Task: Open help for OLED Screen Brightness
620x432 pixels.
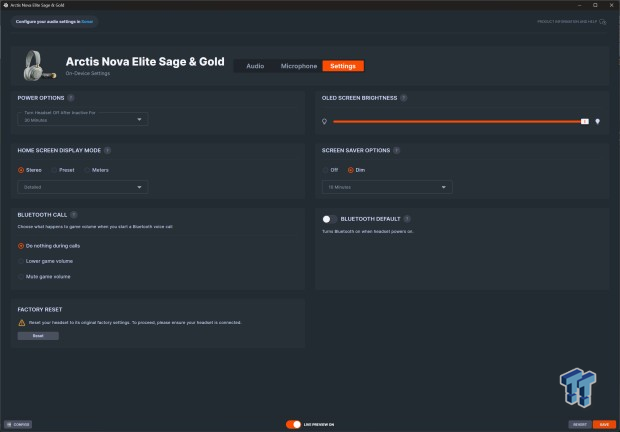Action: [x=404, y=98]
